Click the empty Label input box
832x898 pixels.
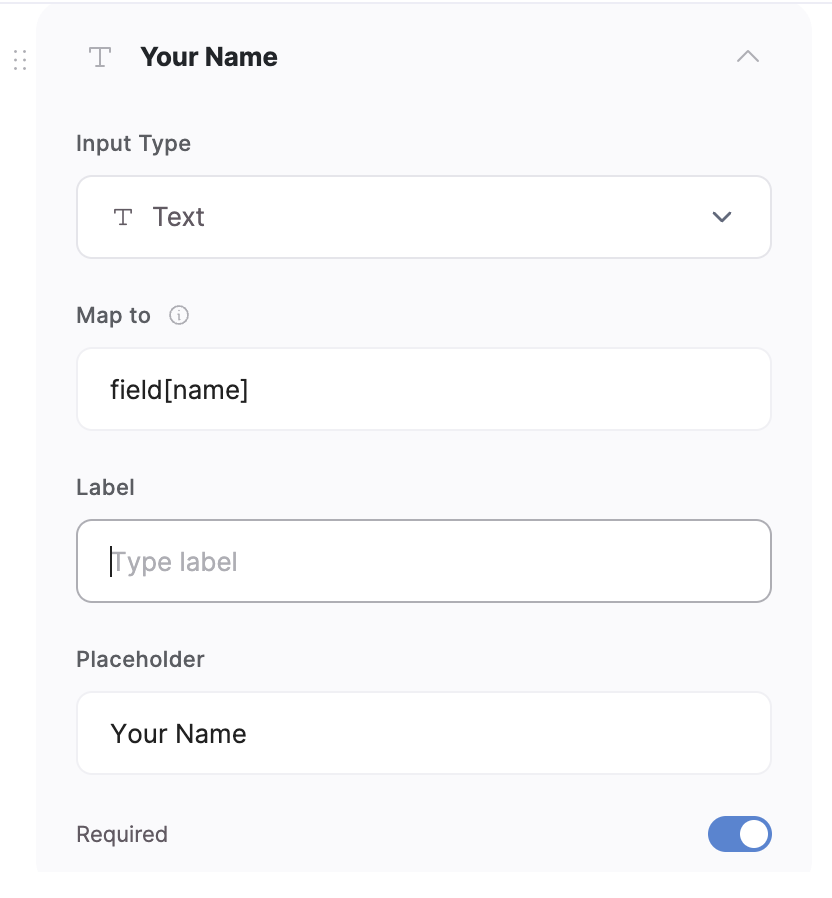click(424, 561)
